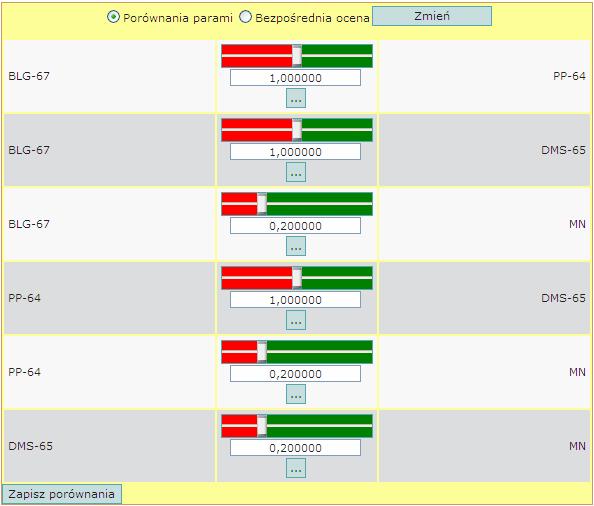Click slider handle in BLG-67 vs PP-64 row
Viewport: 594px width, 506px height.
tap(297, 56)
